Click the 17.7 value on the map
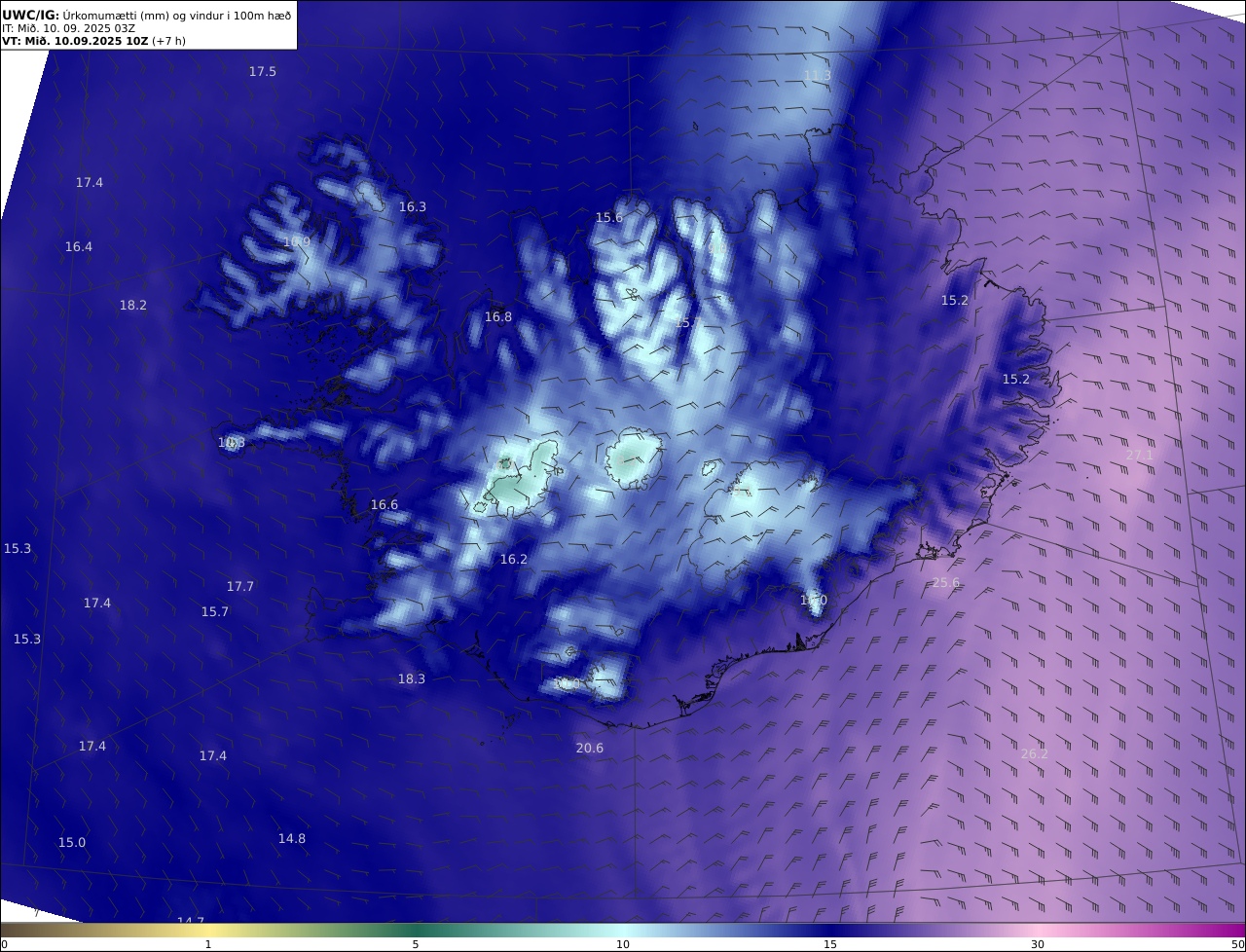 coord(240,587)
